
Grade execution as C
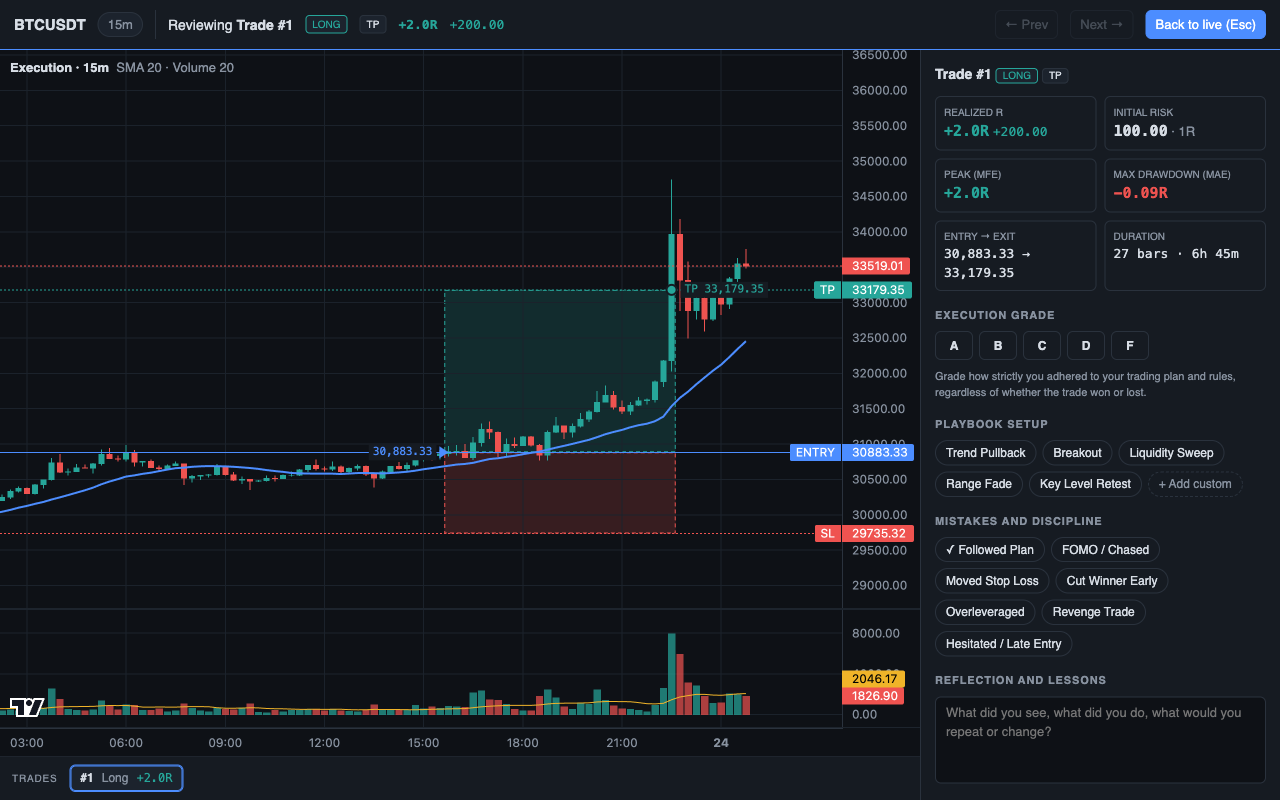(1042, 346)
